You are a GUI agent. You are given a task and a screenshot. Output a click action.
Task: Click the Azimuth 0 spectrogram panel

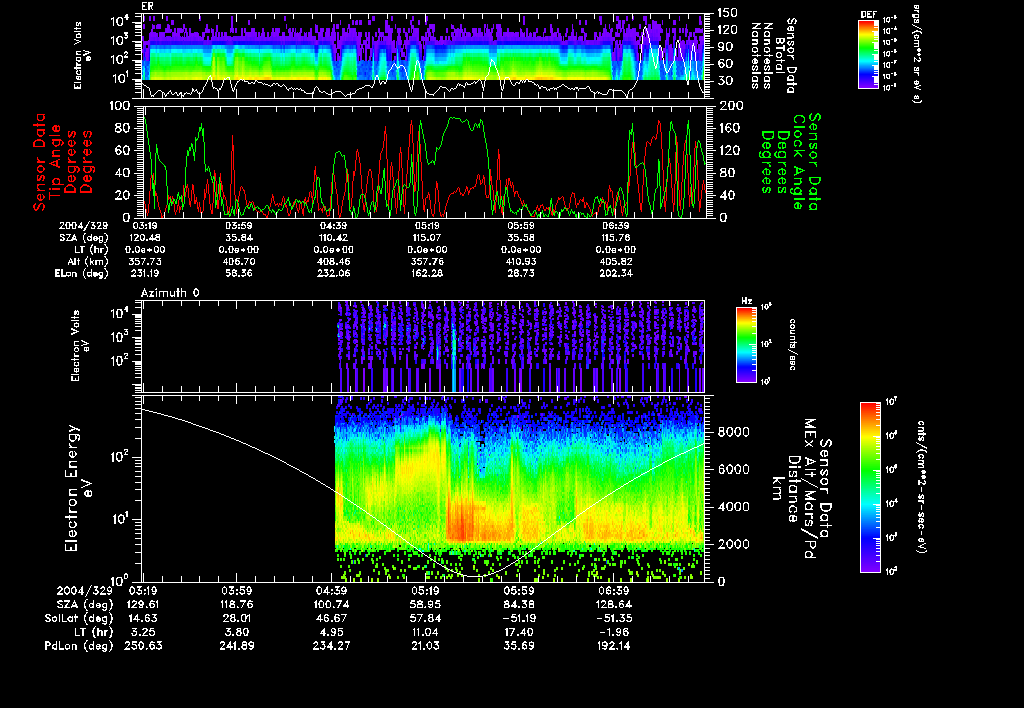pos(423,346)
